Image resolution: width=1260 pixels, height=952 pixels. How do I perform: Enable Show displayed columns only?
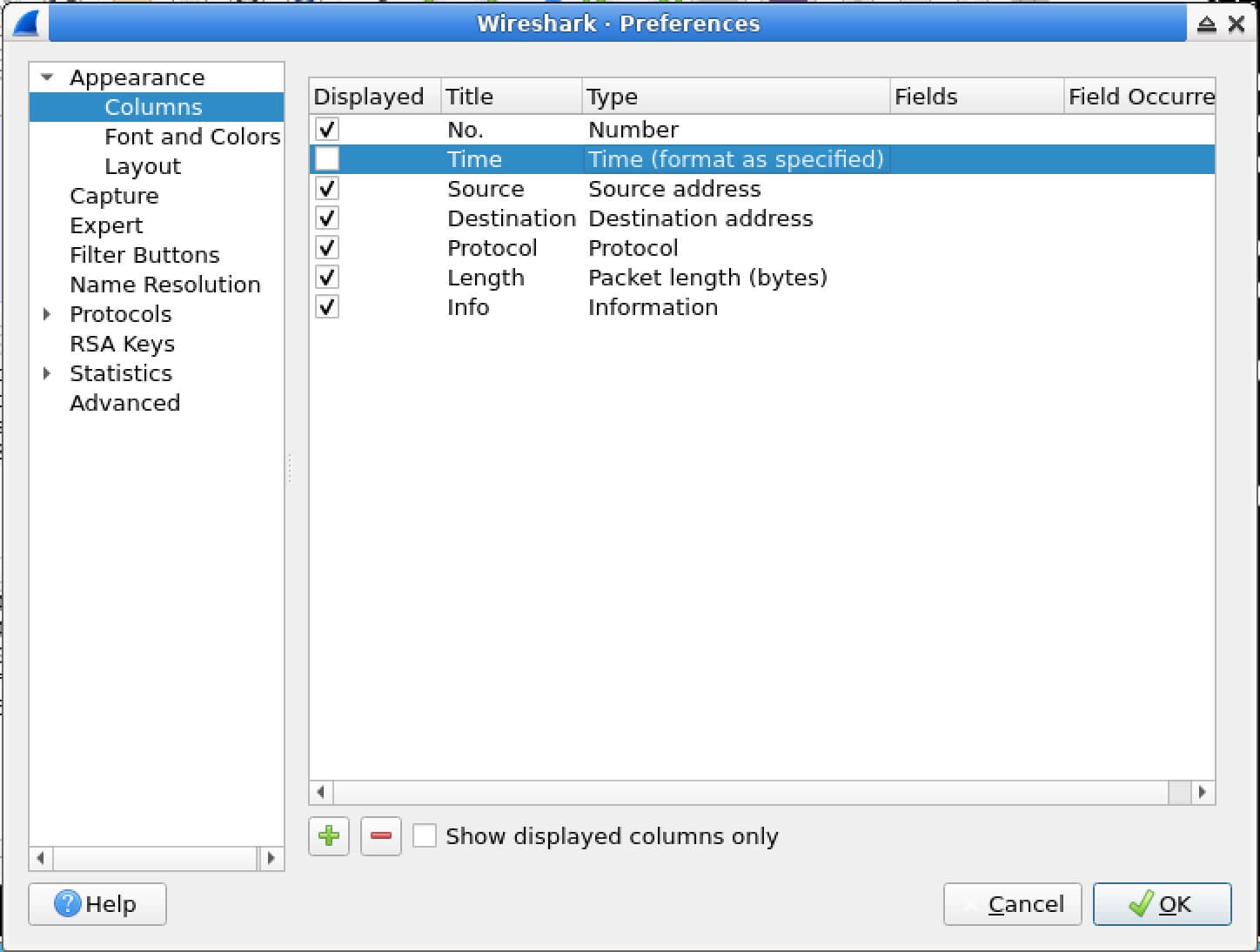(425, 836)
